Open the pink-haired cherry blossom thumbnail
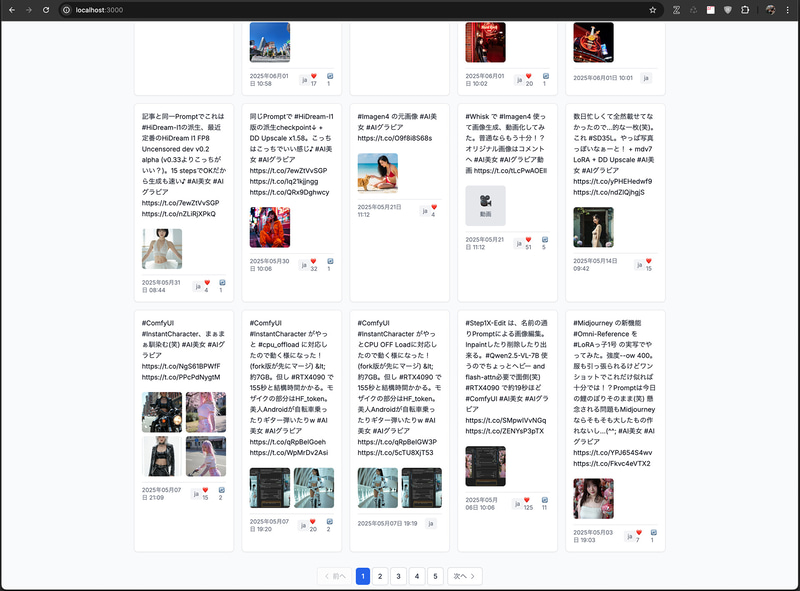The width and height of the screenshot is (800, 591). click(x=206, y=412)
